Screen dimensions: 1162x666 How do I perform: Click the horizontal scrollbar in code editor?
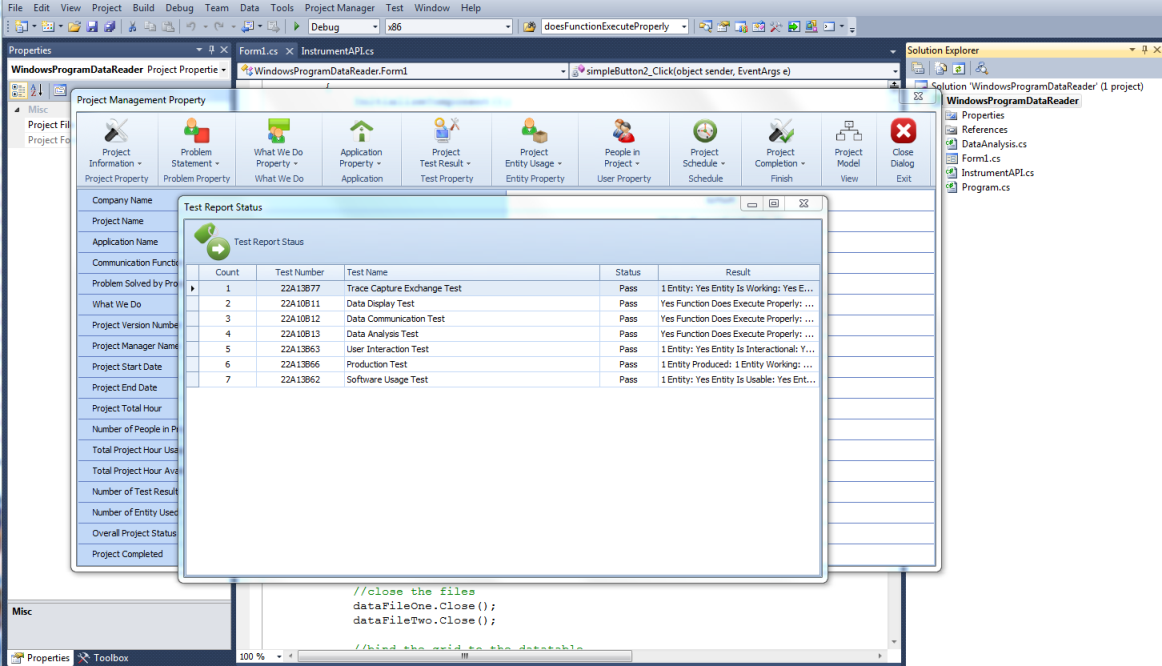(x=465, y=656)
